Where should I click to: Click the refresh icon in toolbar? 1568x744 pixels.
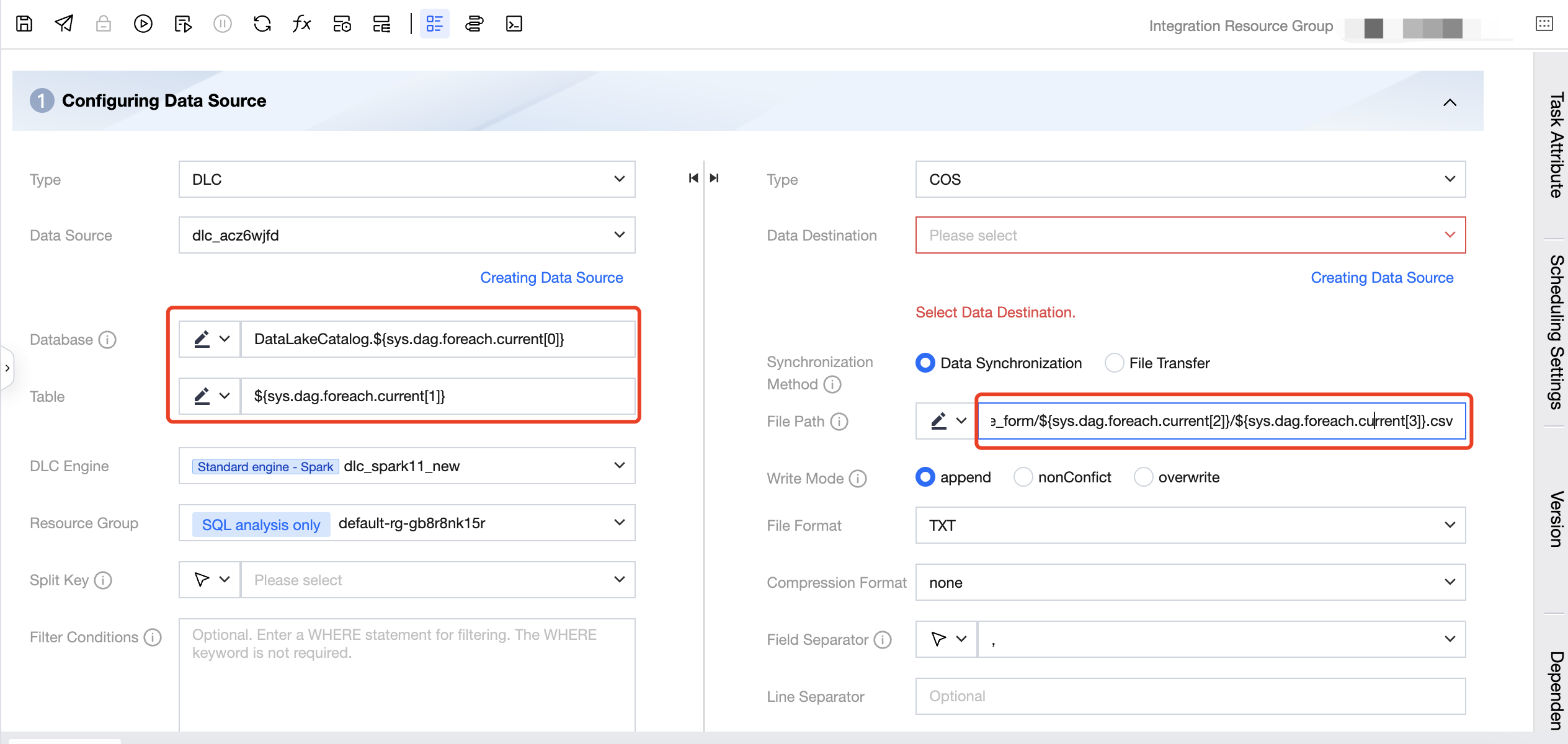point(262,24)
